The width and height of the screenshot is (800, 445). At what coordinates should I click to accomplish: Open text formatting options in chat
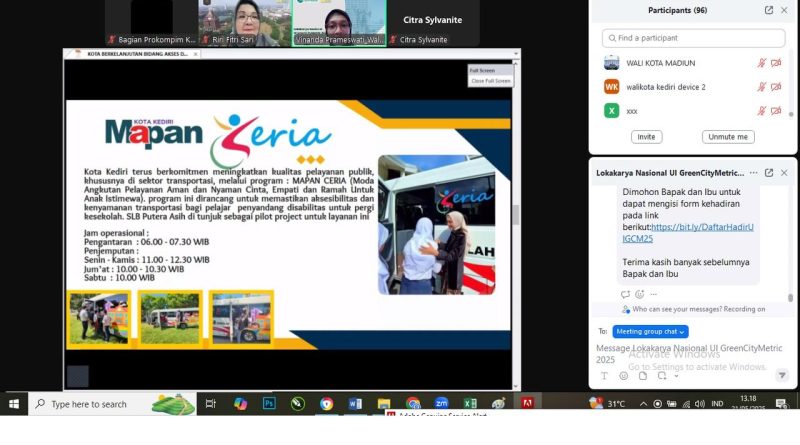point(604,376)
